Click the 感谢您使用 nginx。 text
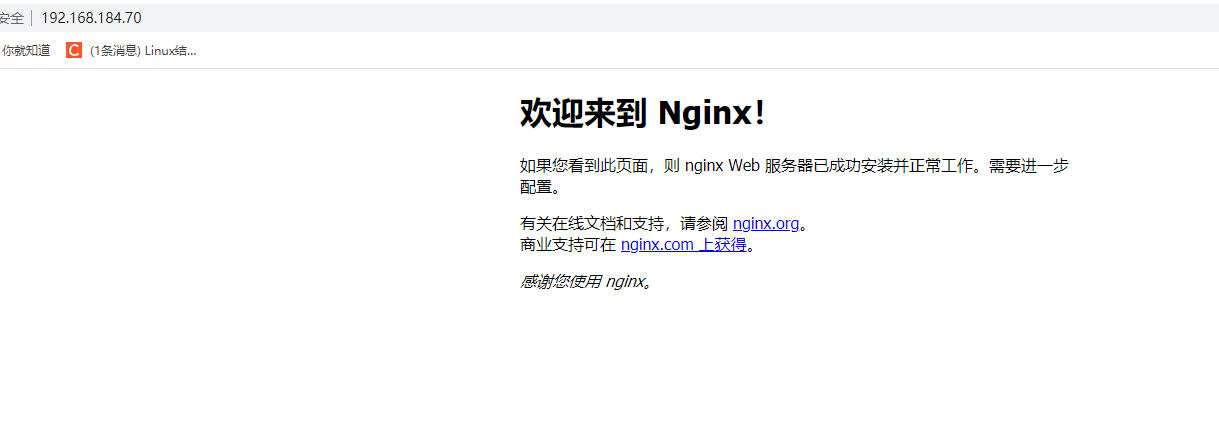The width and height of the screenshot is (1219, 444). pos(587,281)
